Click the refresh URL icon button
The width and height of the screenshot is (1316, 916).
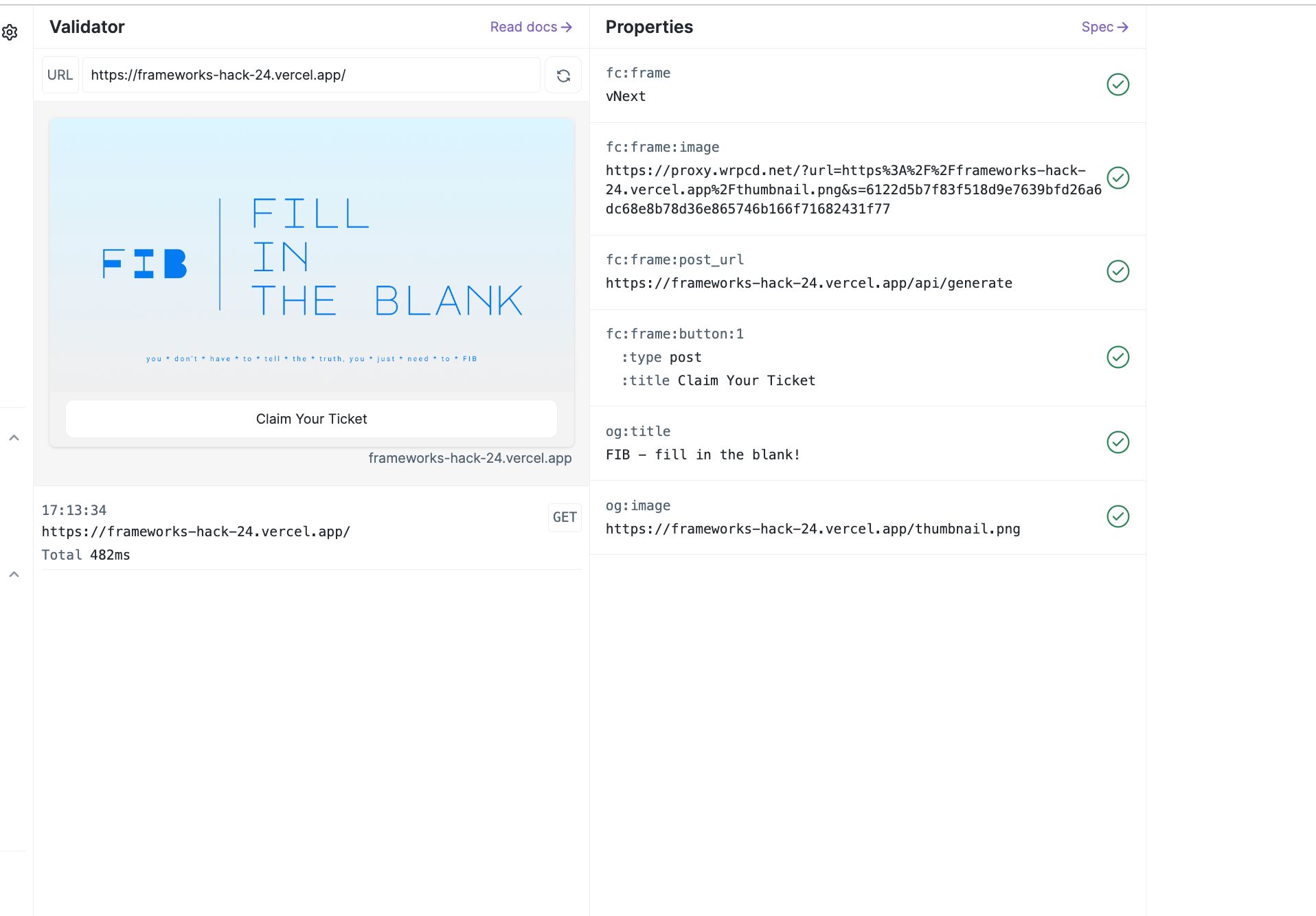point(563,76)
